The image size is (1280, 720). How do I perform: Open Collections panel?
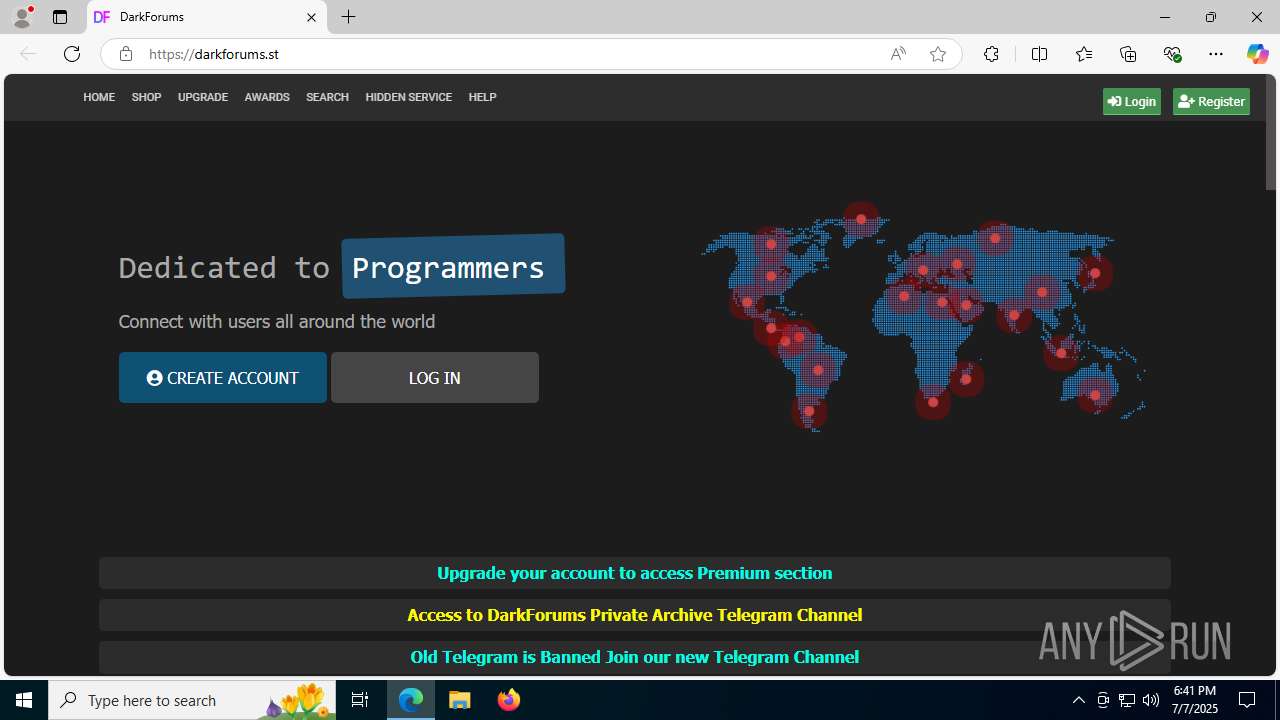point(1128,54)
